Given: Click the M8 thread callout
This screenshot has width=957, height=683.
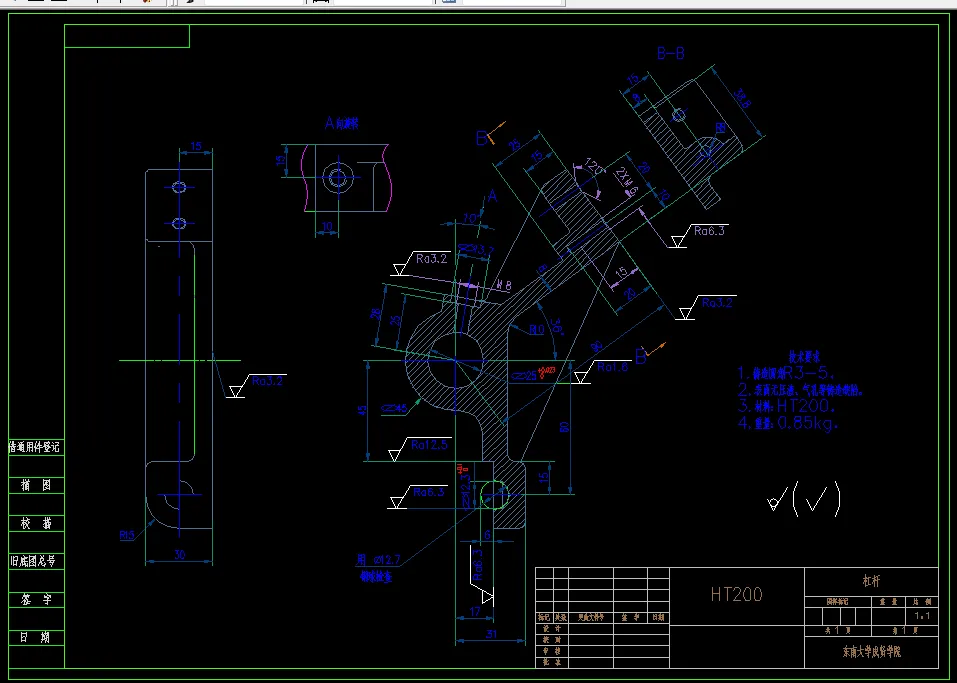Looking at the screenshot, I should point(505,284).
